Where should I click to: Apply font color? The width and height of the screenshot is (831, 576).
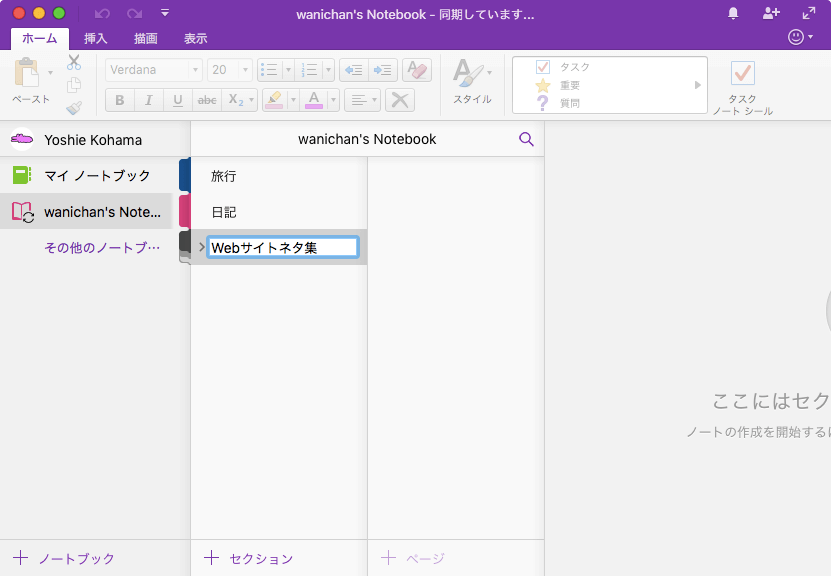314,100
